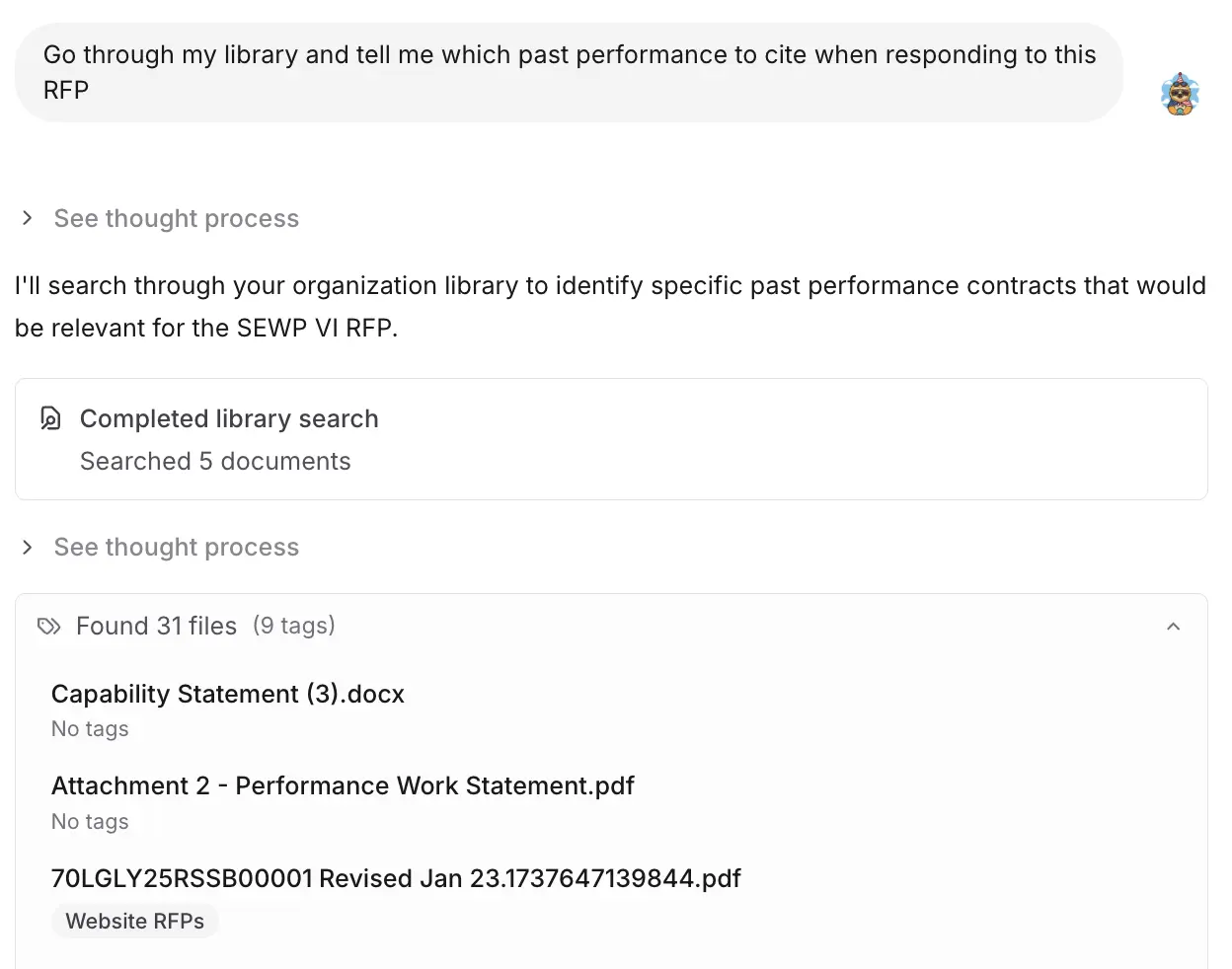1232x969 pixels.
Task: Toggle No tags under the Performance Work Statement
Action: [90, 821]
